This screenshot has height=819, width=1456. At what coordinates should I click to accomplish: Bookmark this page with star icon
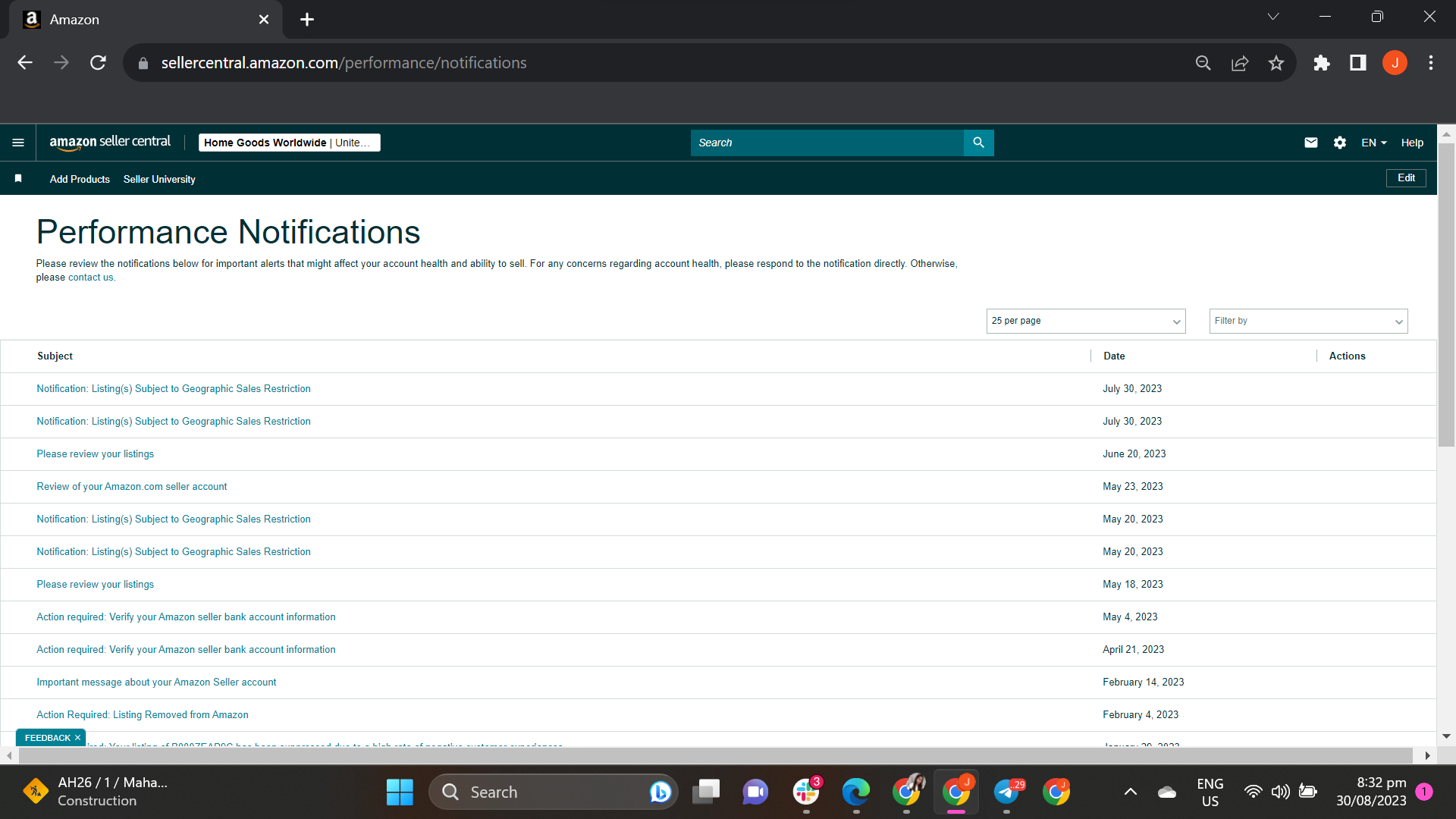(1276, 63)
